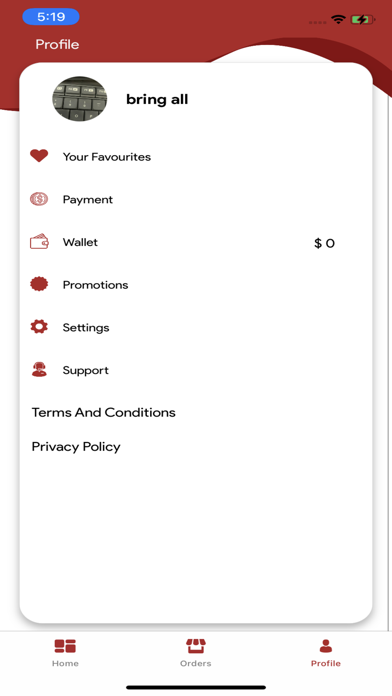Tap the Profile person icon

coord(326,646)
